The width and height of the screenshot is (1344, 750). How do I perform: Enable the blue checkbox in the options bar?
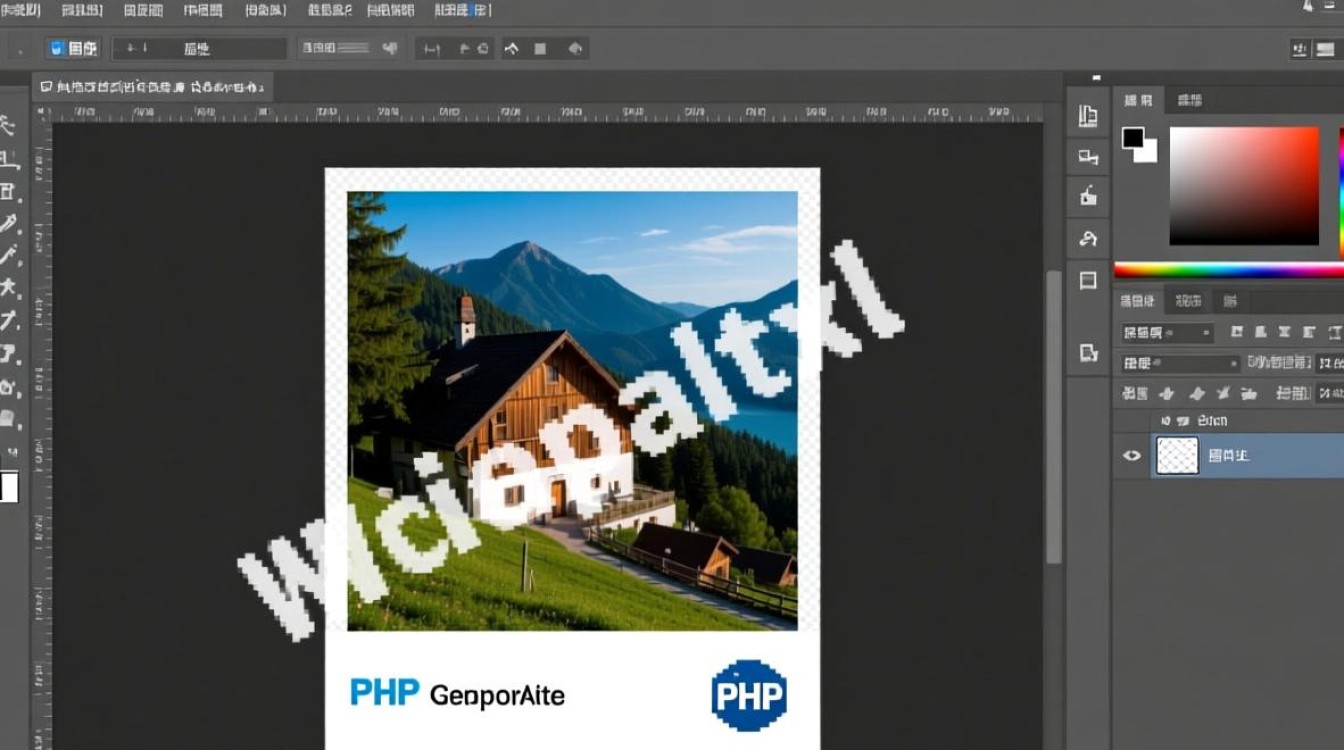click(59, 47)
